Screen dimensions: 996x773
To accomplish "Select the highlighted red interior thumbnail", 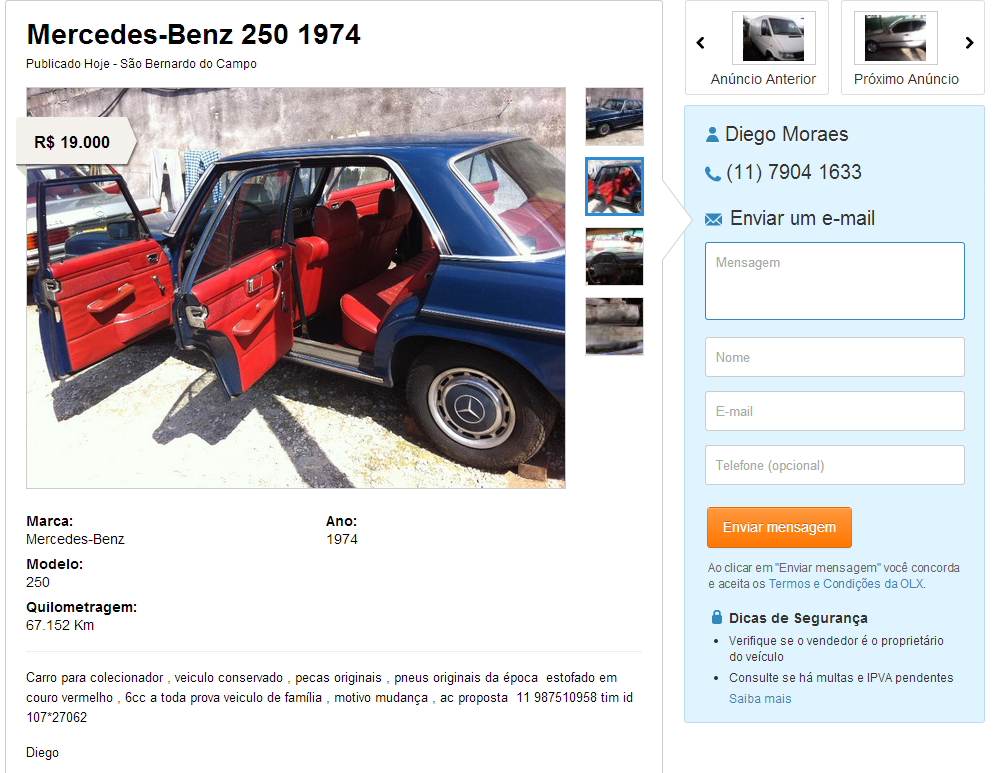I will tap(614, 187).
